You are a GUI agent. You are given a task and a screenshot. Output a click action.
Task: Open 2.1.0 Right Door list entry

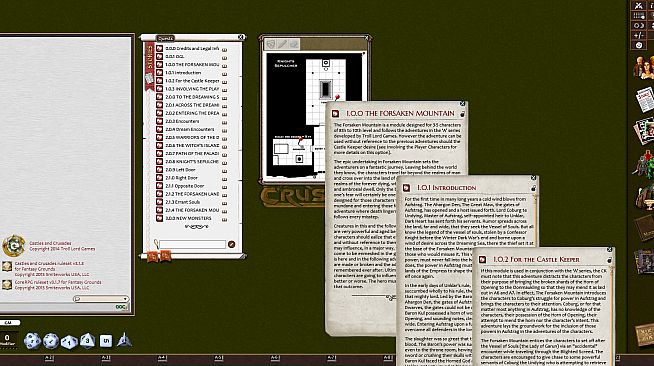click(x=181, y=178)
